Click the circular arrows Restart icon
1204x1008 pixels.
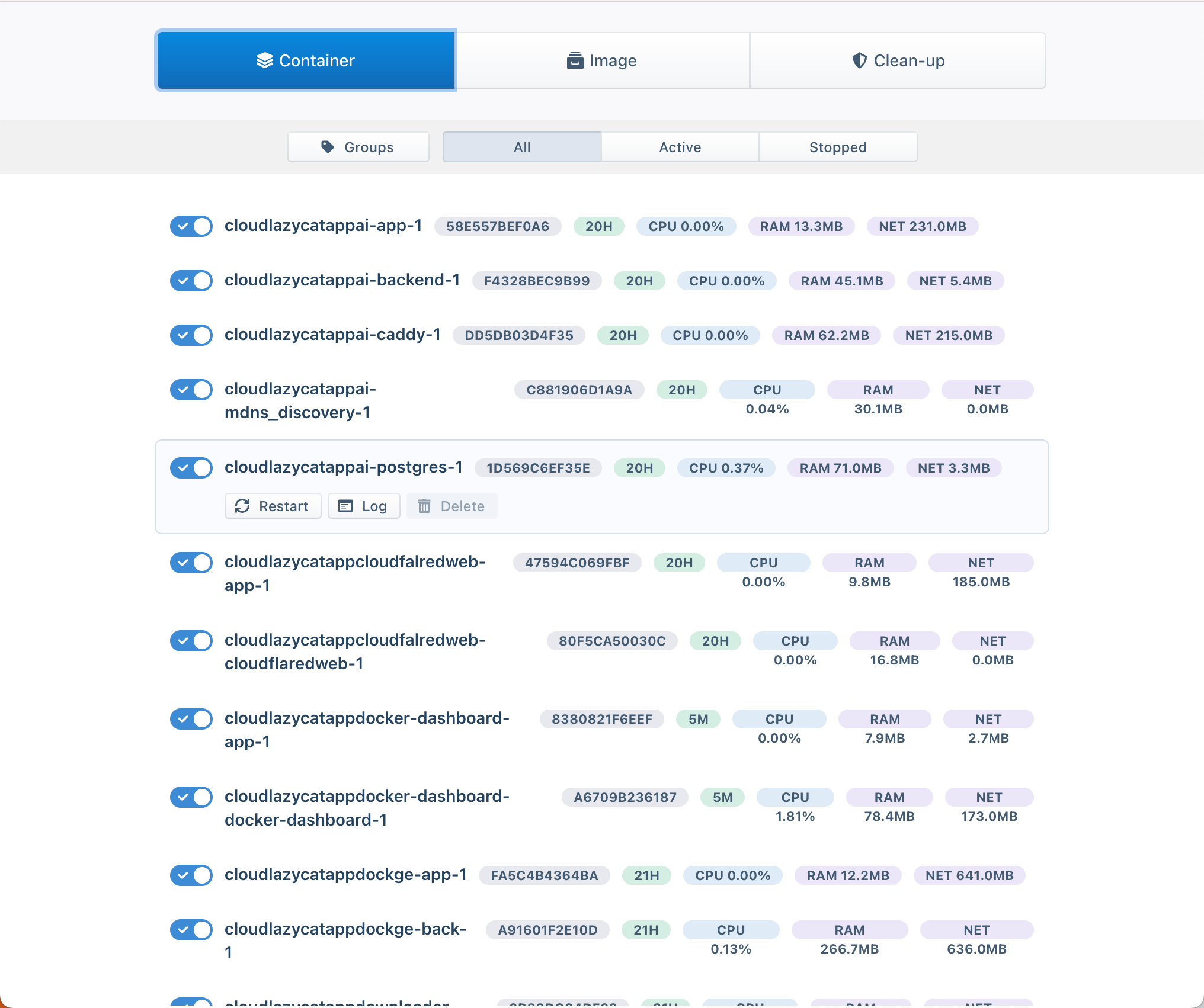point(242,506)
